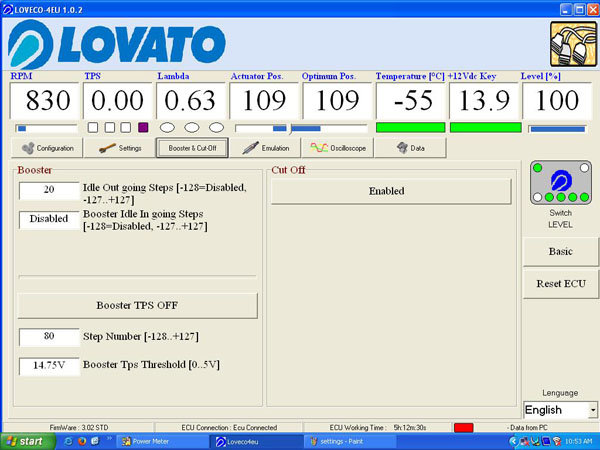Image resolution: width=600 pixels, height=450 pixels.
Task: Click the purple TPS indicator box
Action: click(142, 128)
